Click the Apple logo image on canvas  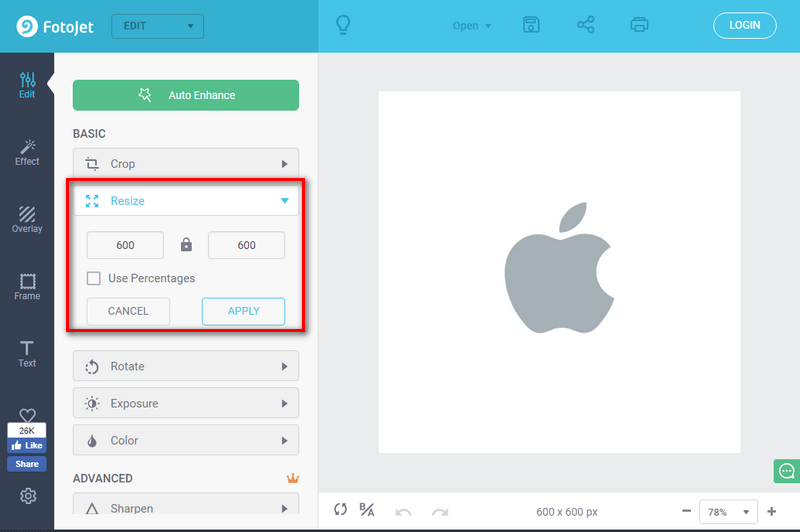point(559,268)
